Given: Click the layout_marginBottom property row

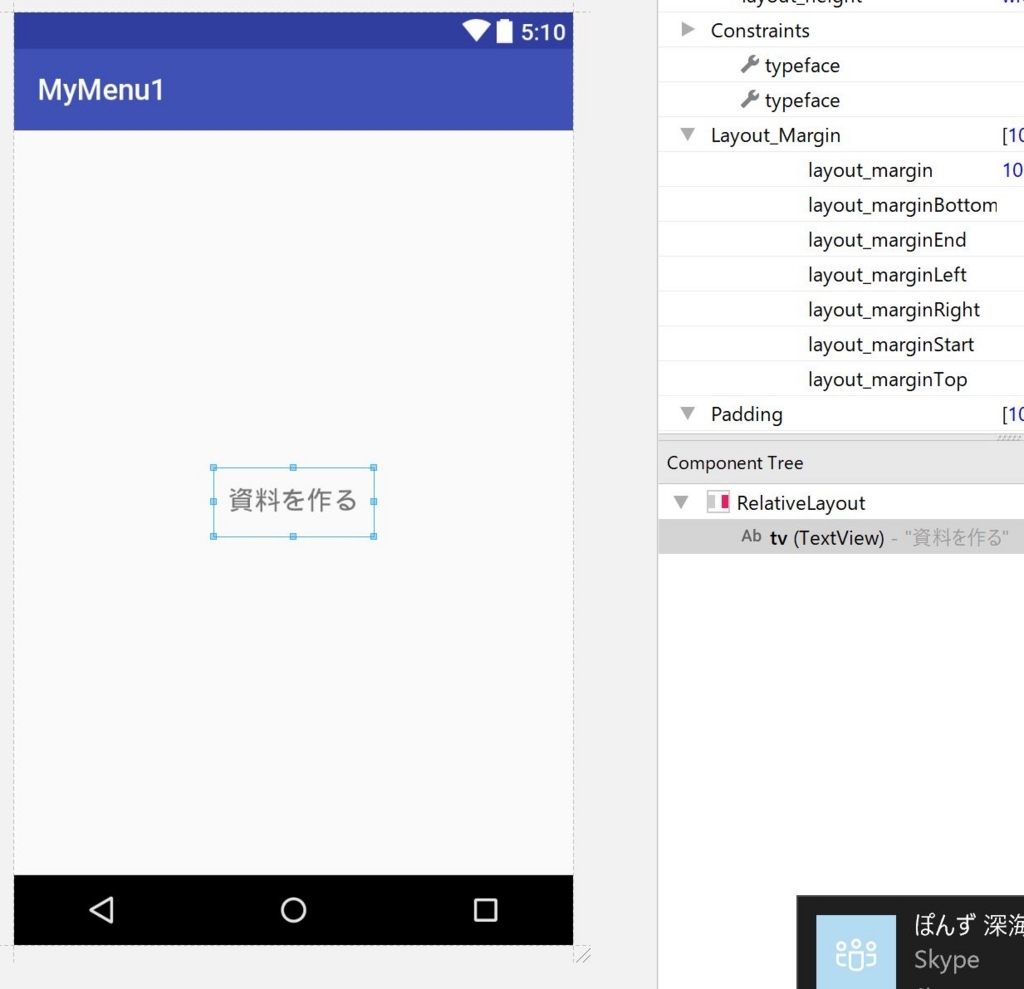Looking at the screenshot, I should [x=841, y=204].
